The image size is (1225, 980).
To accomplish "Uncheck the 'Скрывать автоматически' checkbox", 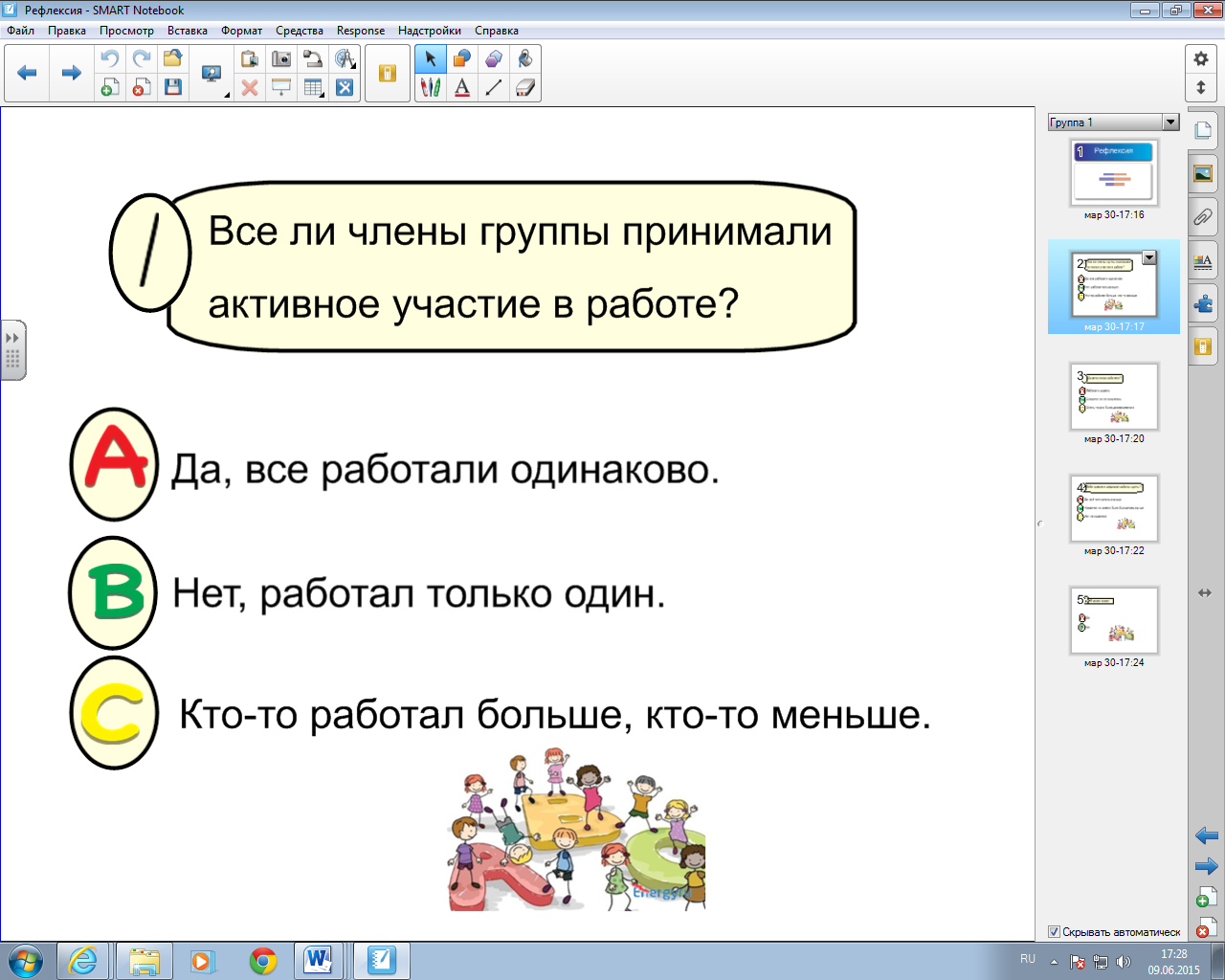I will point(1054,932).
